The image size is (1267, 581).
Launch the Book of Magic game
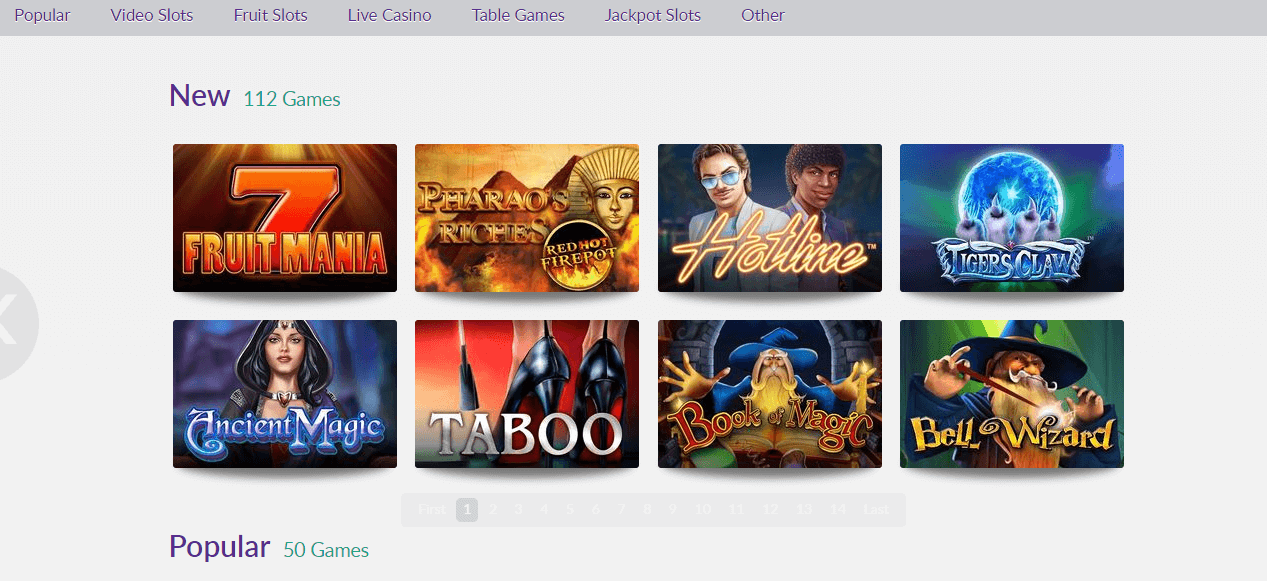tap(770, 394)
